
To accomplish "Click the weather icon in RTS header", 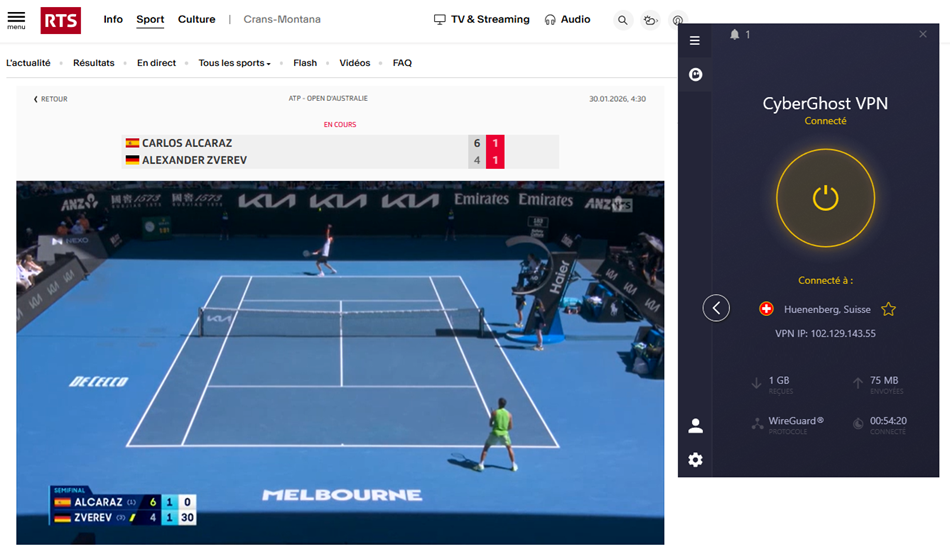I will [650, 20].
